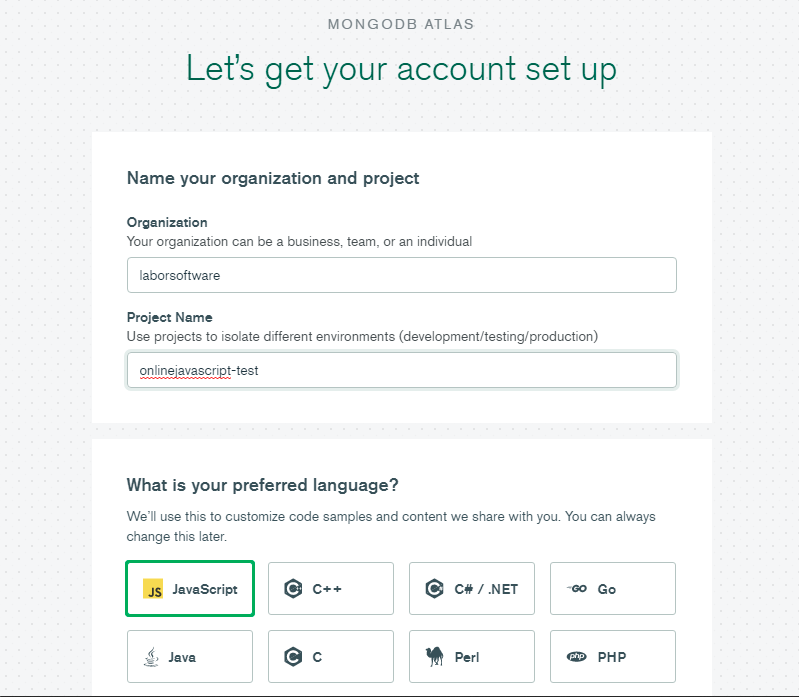Select the Perl language tile
This screenshot has height=697, width=799.
click(472, 657)
